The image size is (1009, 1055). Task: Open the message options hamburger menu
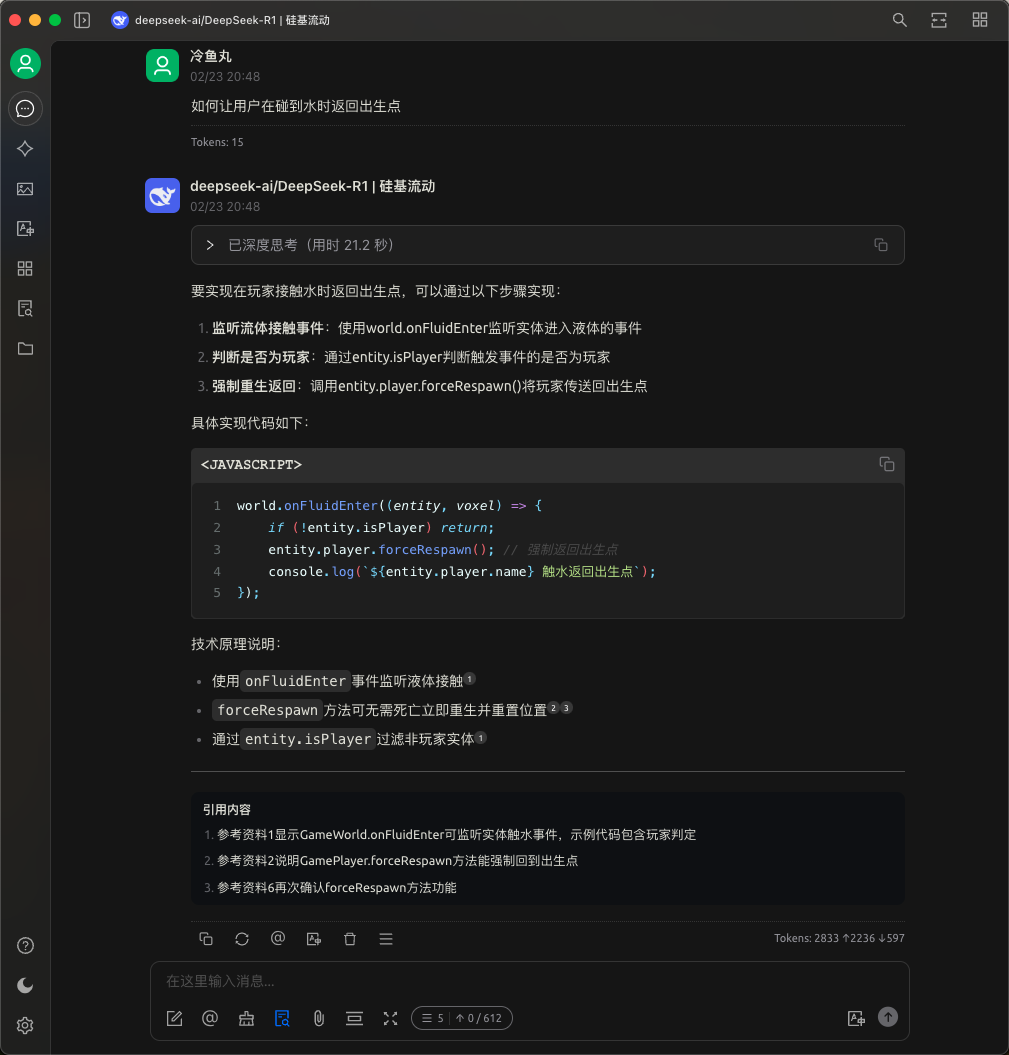386,939
